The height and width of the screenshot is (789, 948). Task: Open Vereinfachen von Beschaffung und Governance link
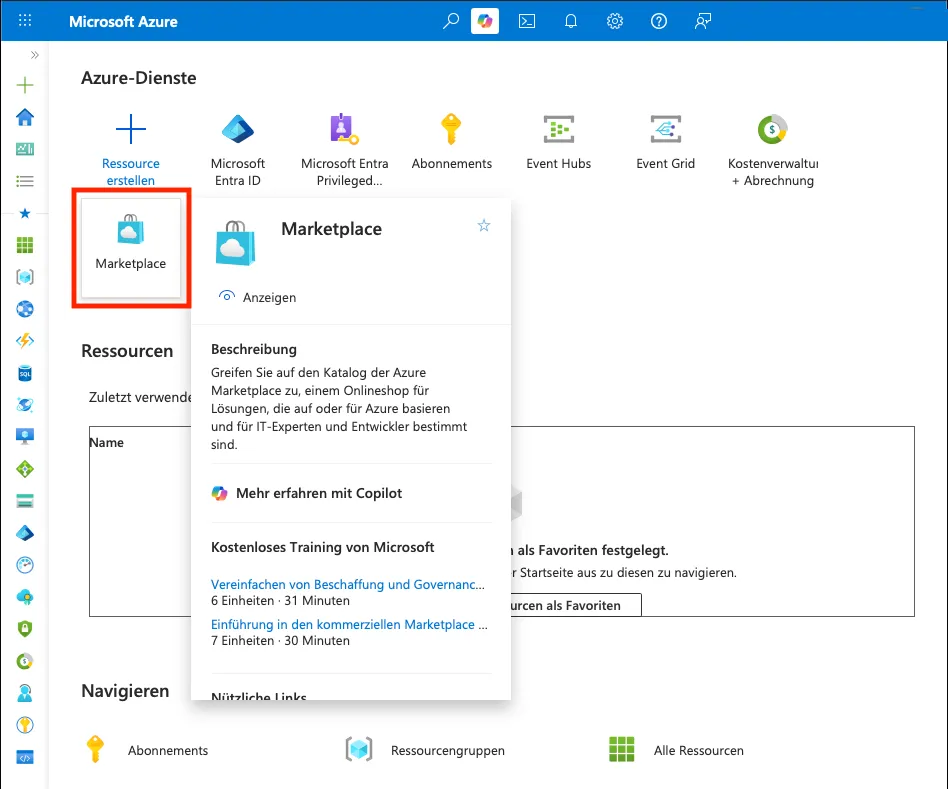(348, 585)
